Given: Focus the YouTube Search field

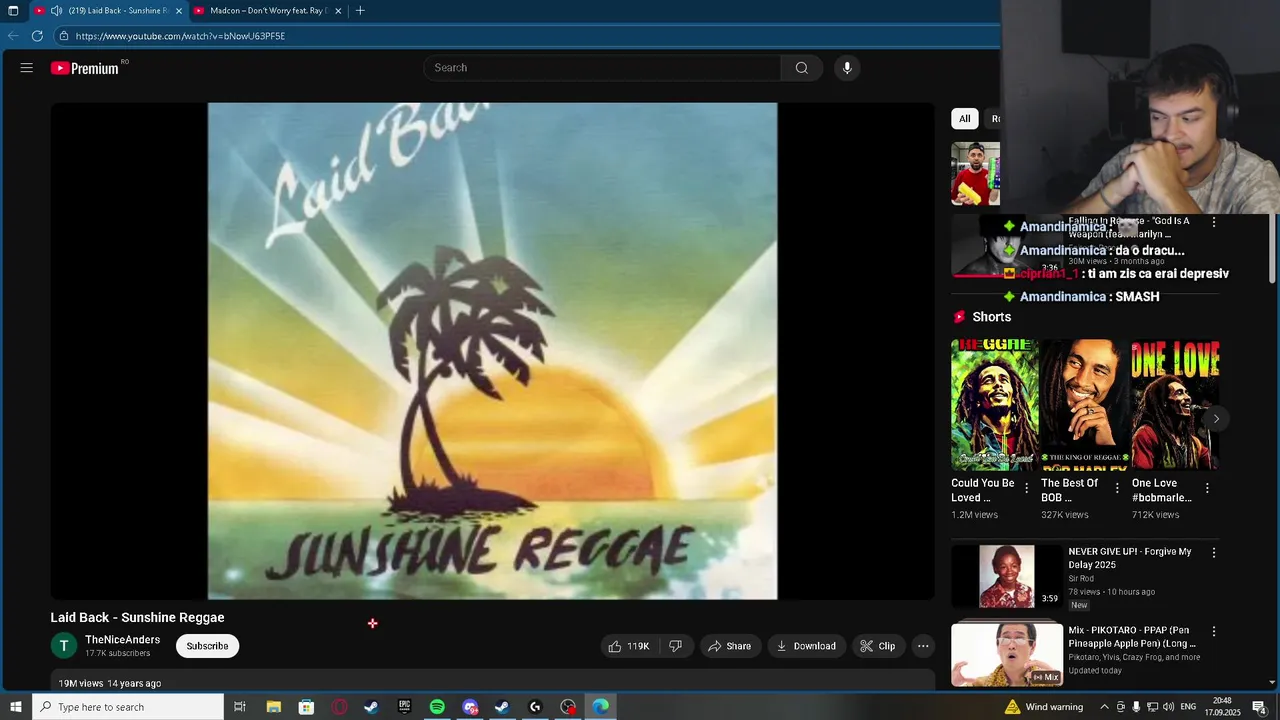Looking at the screenshot, I should [x=602, y=68].
